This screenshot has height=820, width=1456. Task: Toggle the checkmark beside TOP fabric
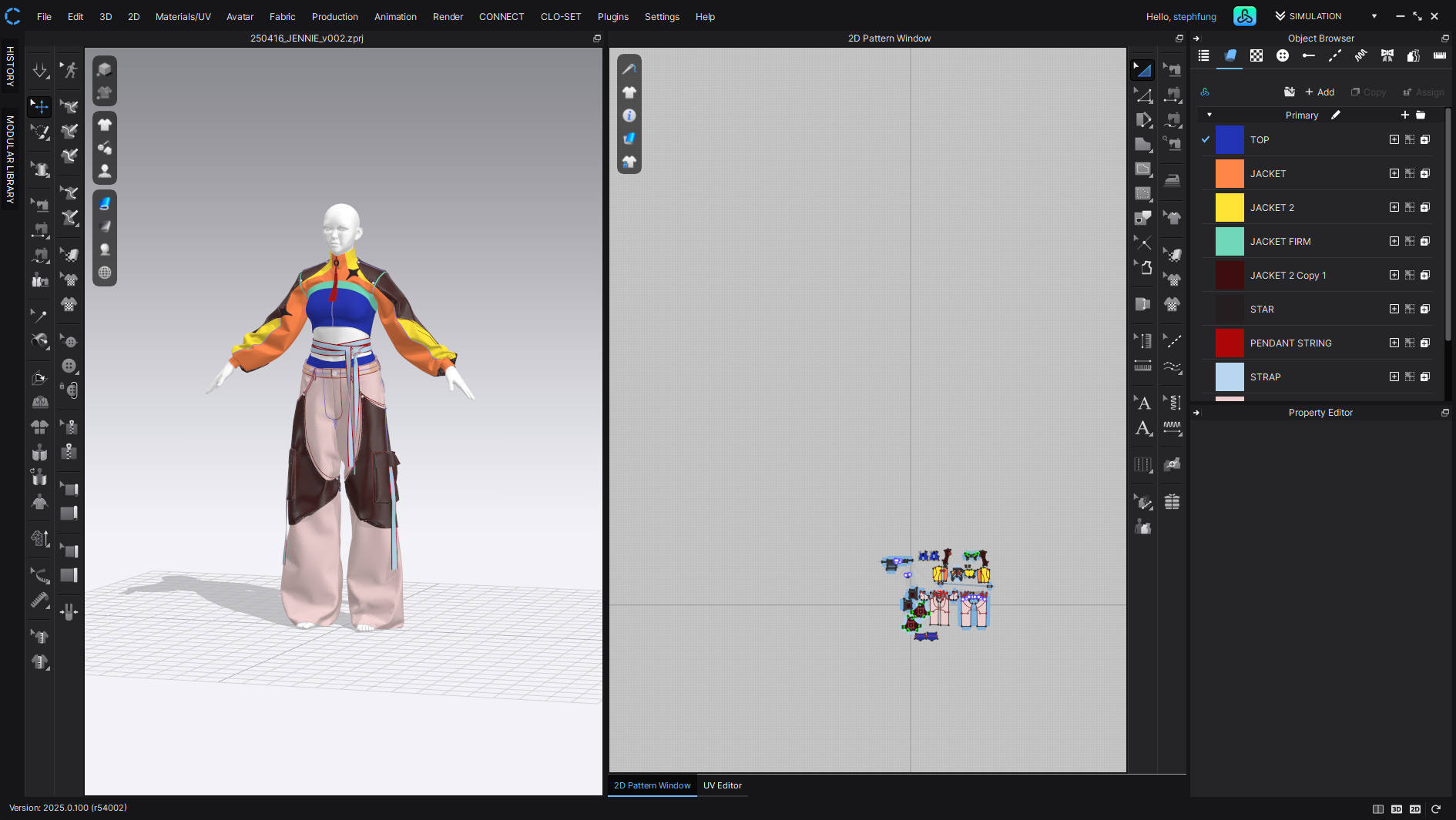pyautogui.click(x=1206, y=139)
